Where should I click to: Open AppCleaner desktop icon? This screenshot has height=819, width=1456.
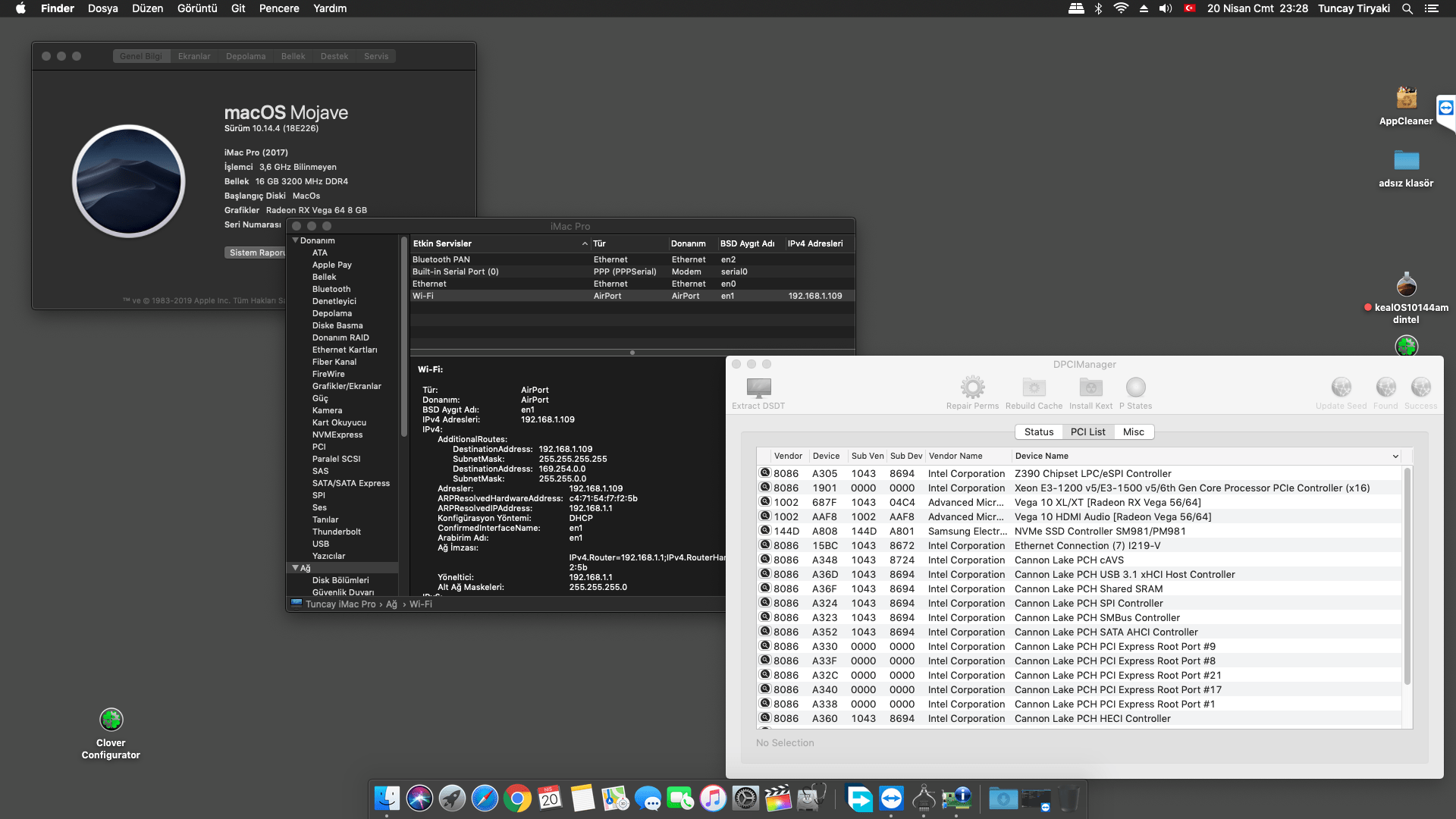tap(1406, 99)
